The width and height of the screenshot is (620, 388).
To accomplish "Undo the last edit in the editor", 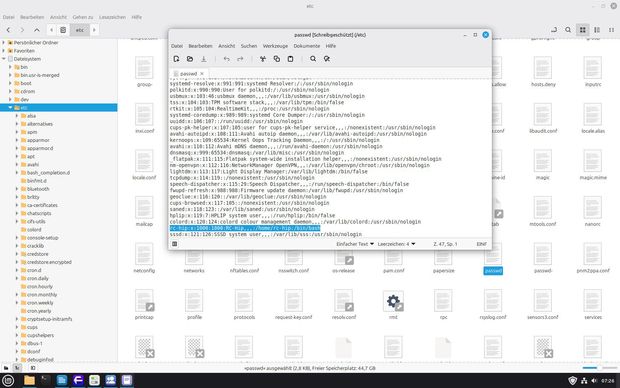I will click(226, 59).
